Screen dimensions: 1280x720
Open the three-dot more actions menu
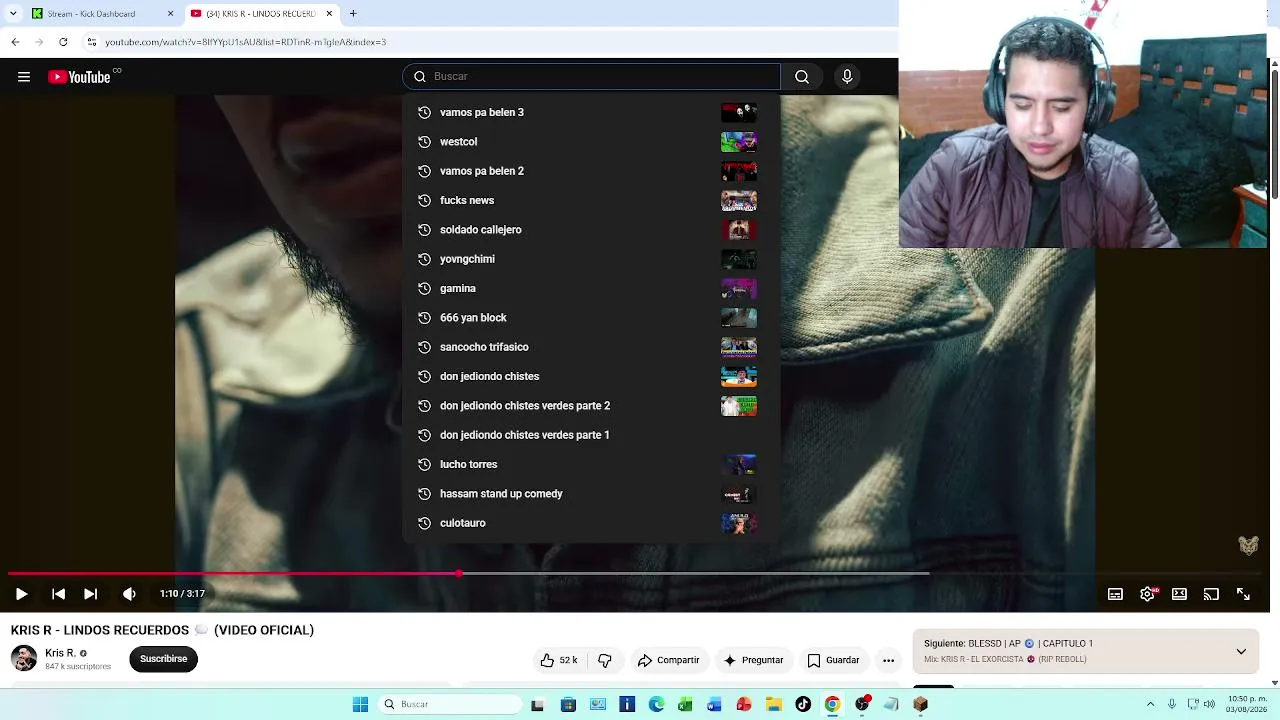coord(888,660)
